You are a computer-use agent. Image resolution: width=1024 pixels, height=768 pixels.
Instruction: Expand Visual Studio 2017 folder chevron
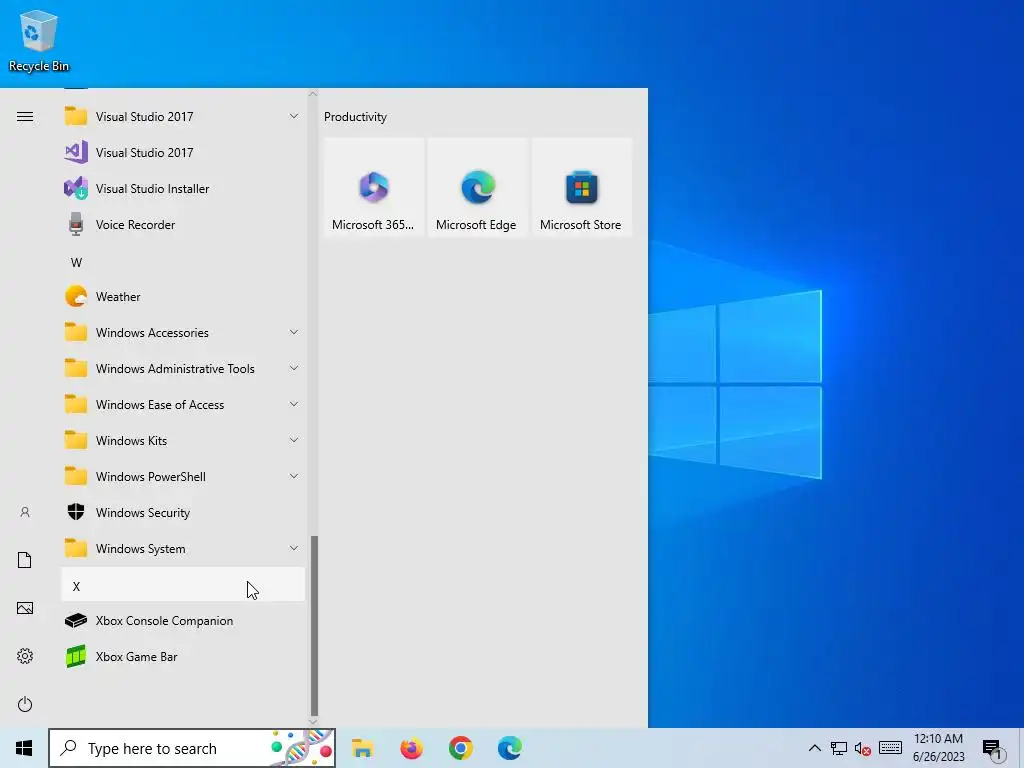coord(294,116)
